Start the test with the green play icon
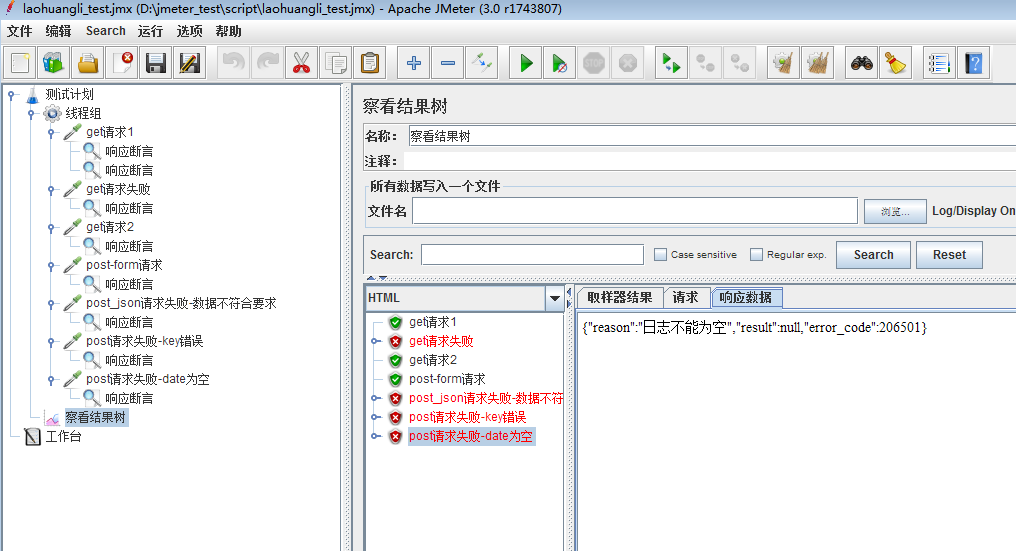The image size is (1016, 551). pos(525,63)
